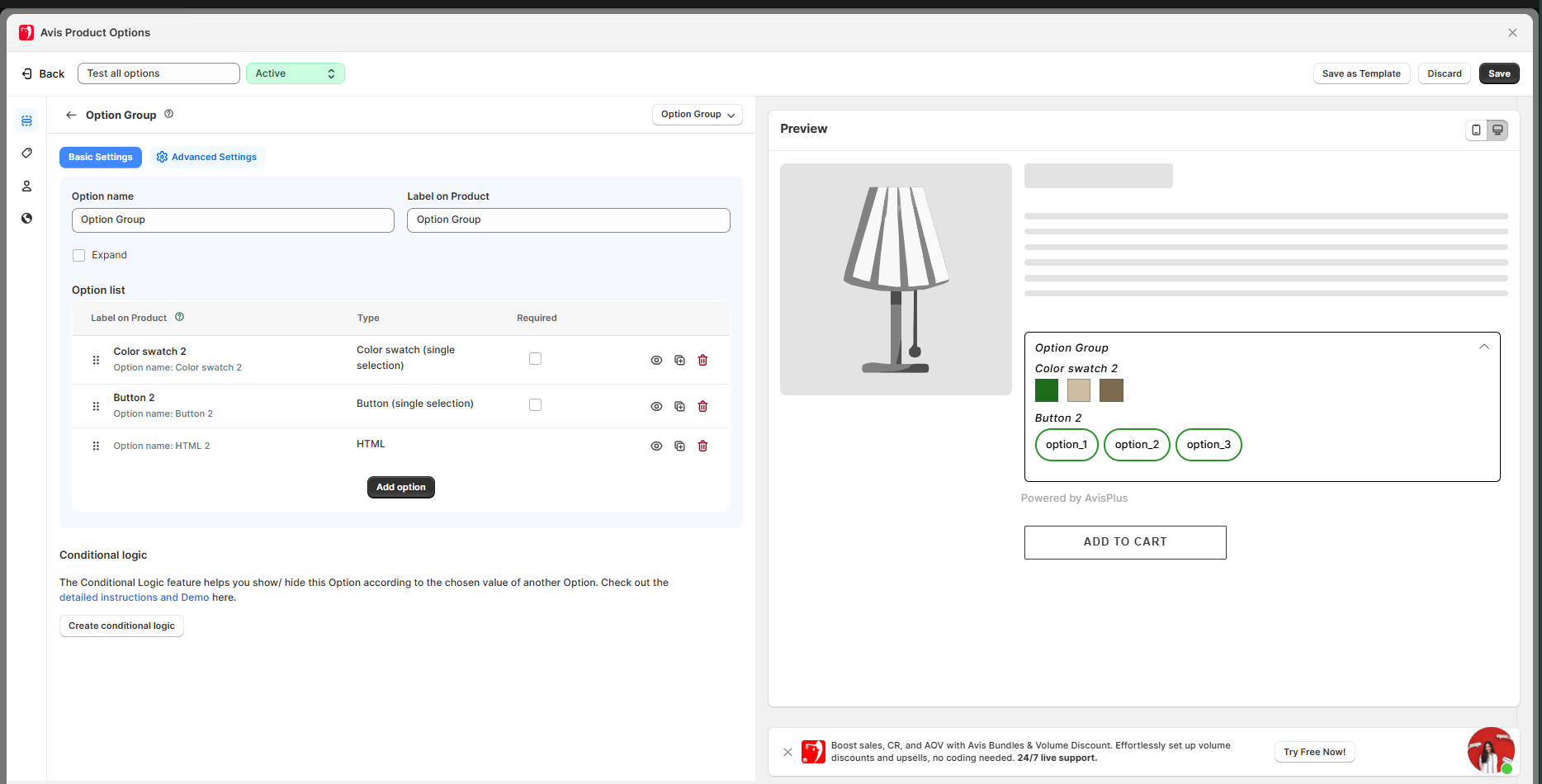Image resolution: width=1542 pixels, height=784 pixels.
Task: Open the Option Group type dropdown
Action: (x=697, y=115)
